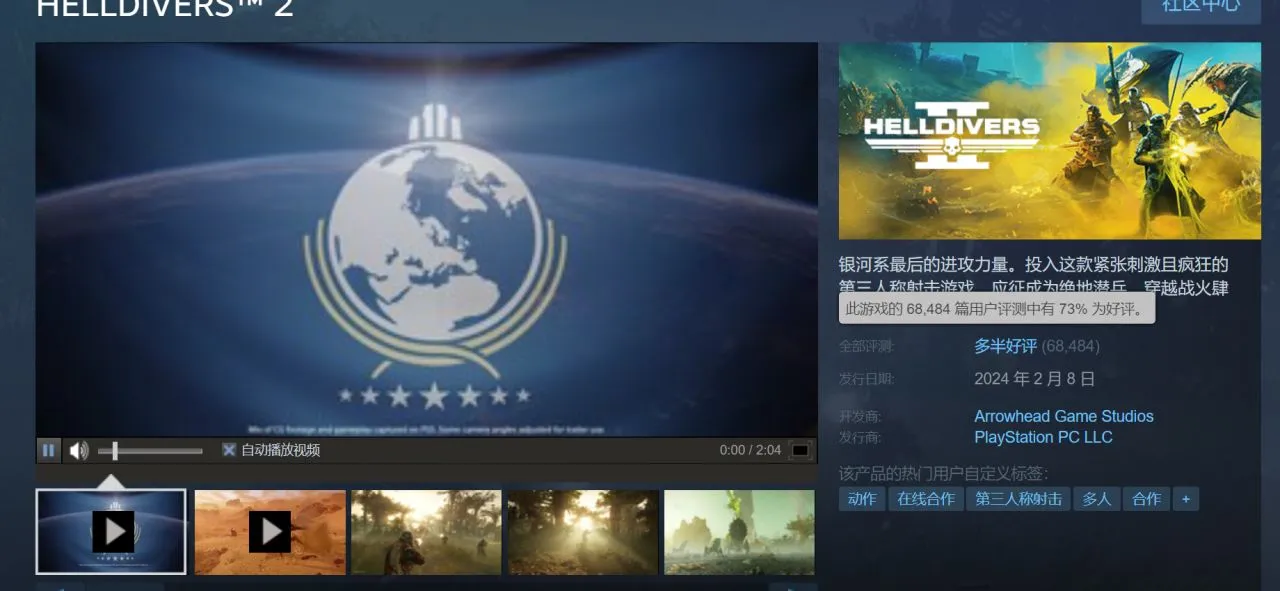Mute the trailer volume speaker icon

(78, 451)
